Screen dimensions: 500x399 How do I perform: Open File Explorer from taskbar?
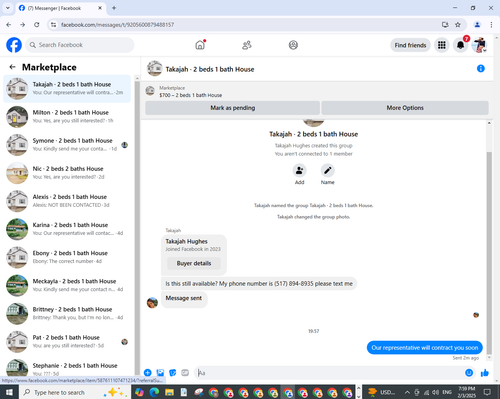(169, 392)
